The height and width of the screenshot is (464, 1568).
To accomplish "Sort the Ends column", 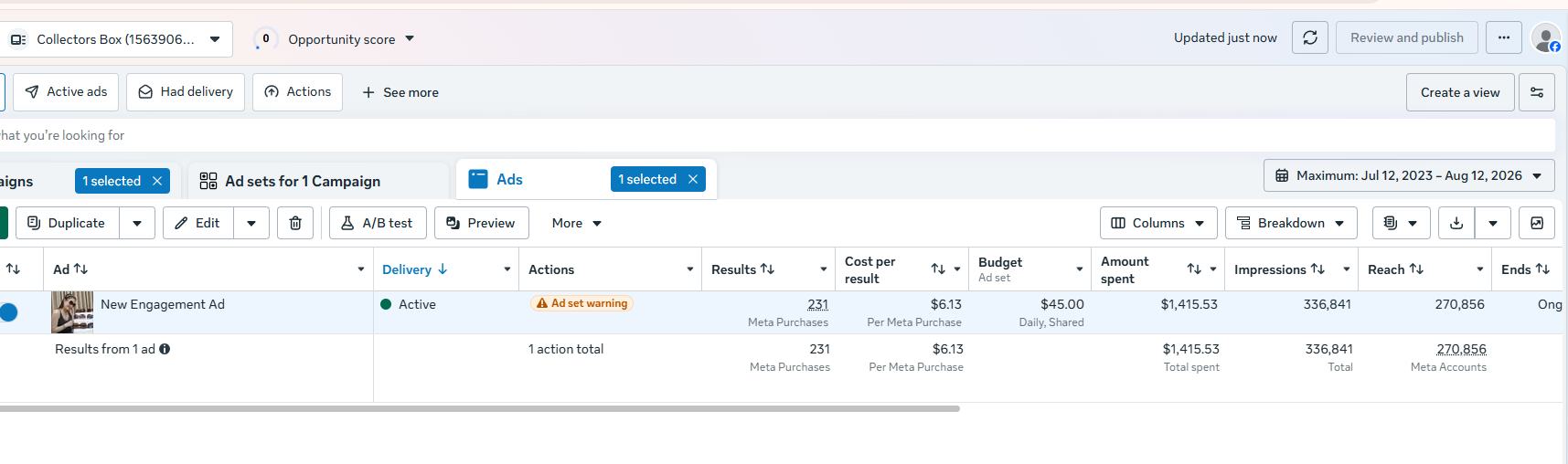I will (1542, 269).
